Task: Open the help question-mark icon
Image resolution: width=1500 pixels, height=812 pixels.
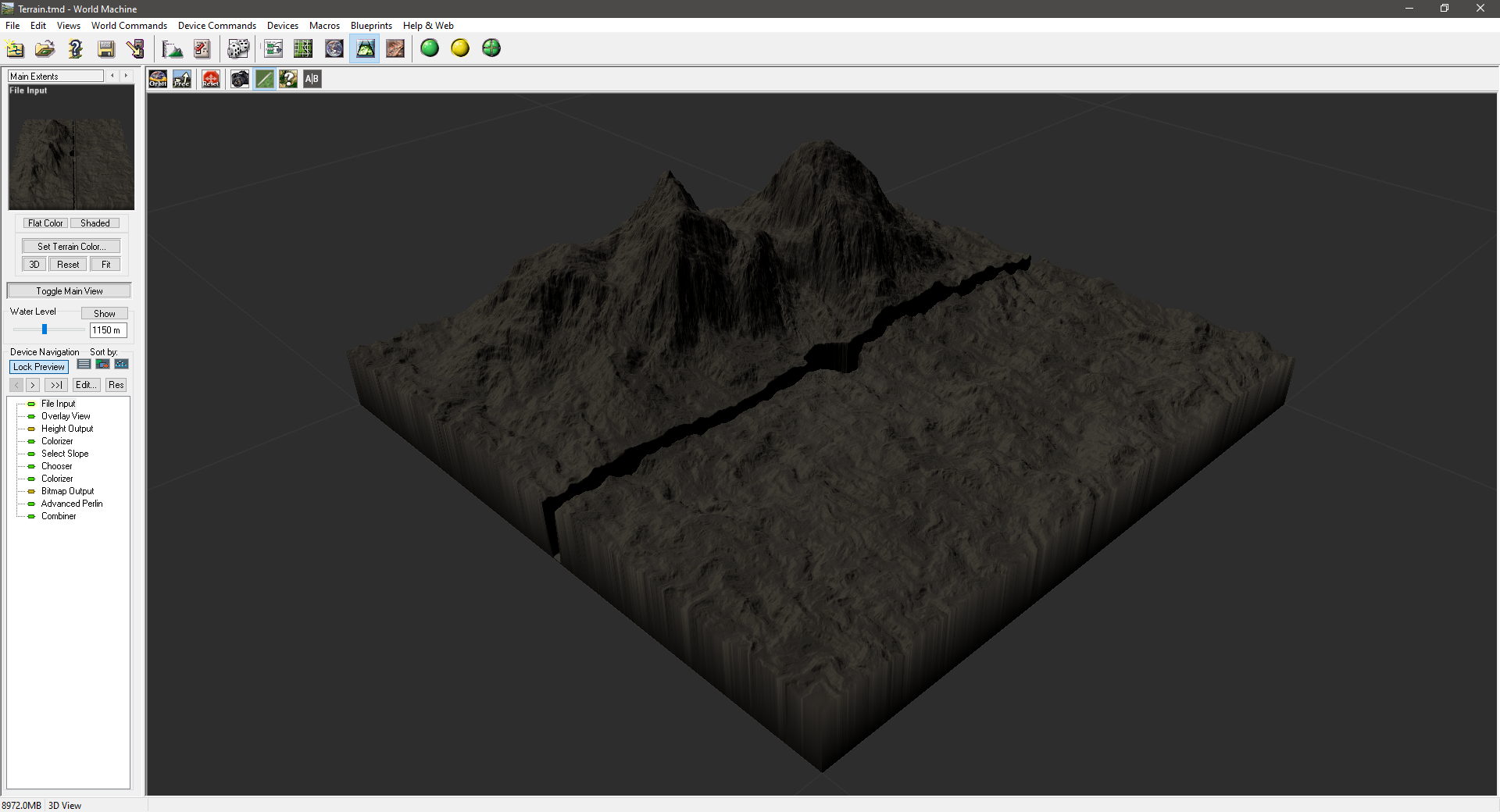Action: click(76, 49)
